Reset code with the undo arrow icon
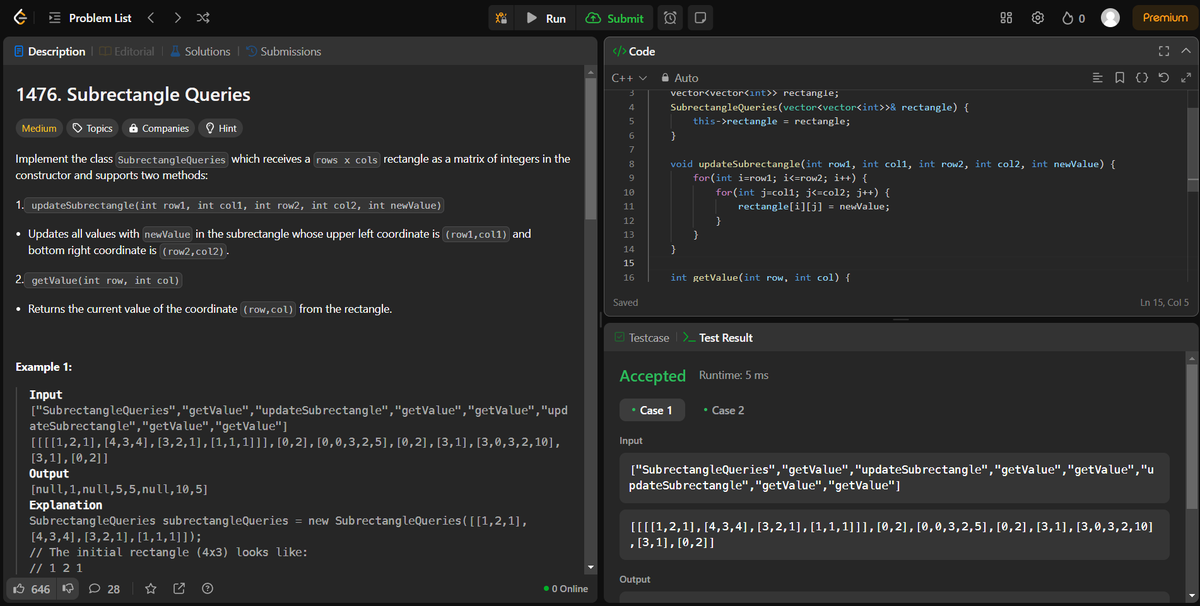Viewport: 1200px width, 606px height. coord(1162,77)
